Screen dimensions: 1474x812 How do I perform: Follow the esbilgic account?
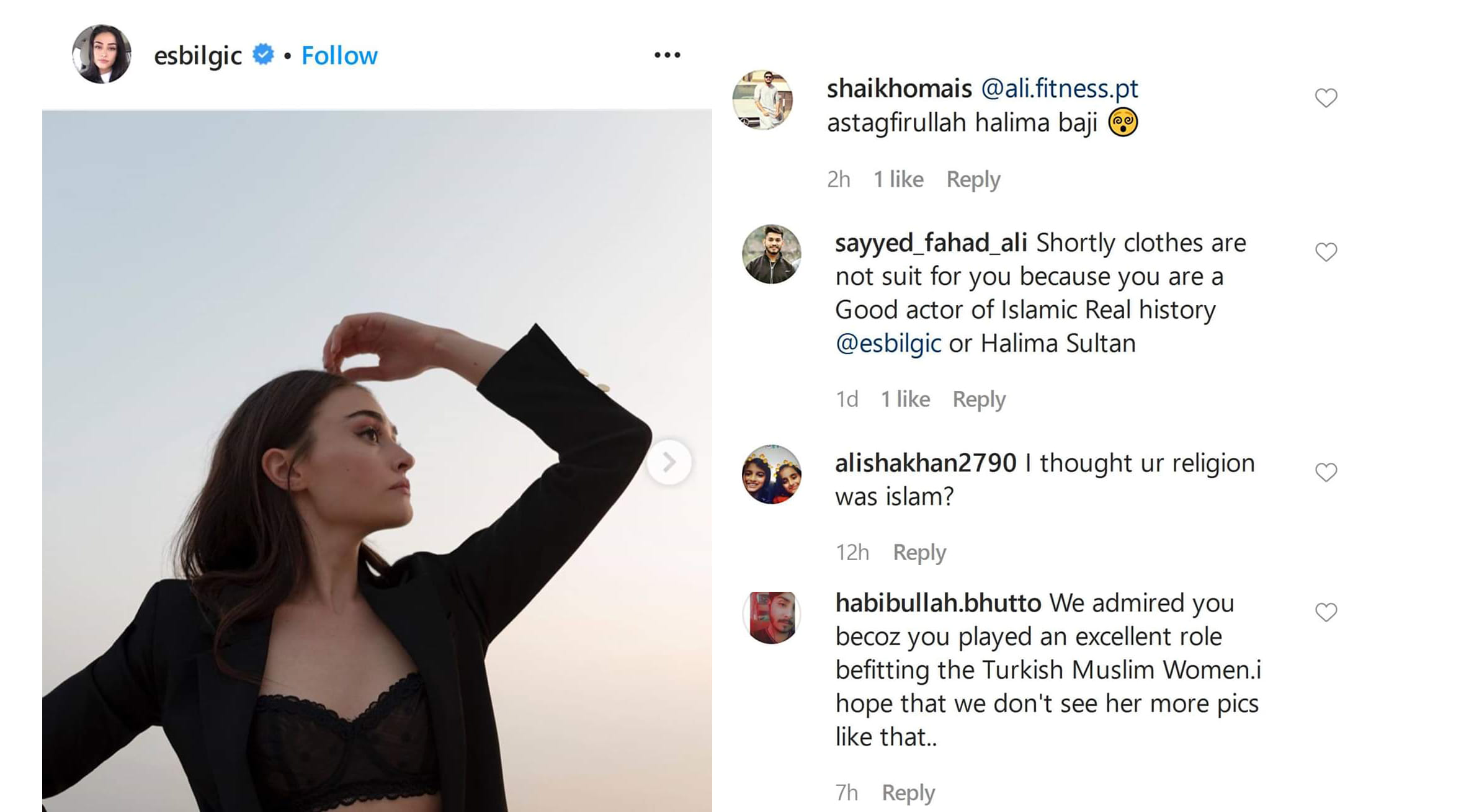coord(339,56)
